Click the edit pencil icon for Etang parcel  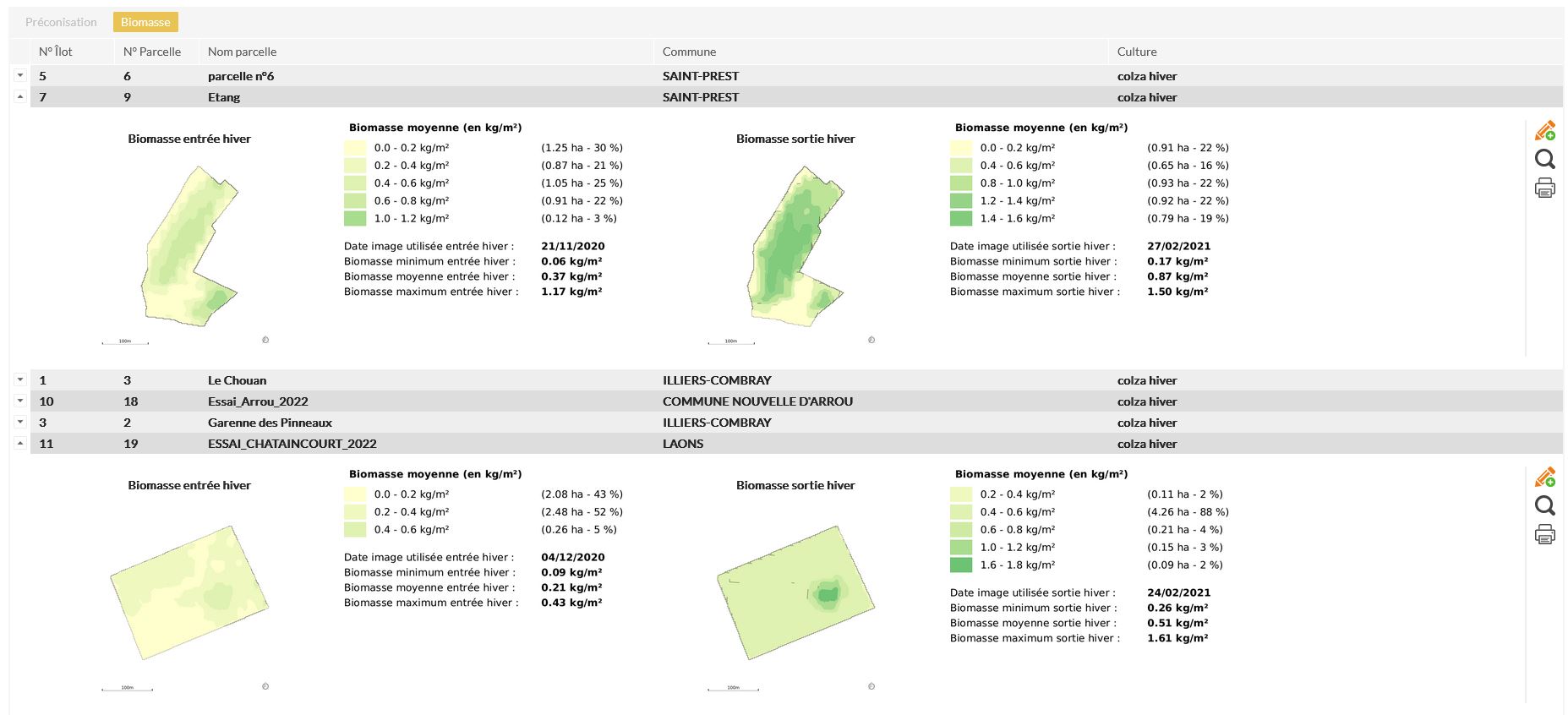1544,131
